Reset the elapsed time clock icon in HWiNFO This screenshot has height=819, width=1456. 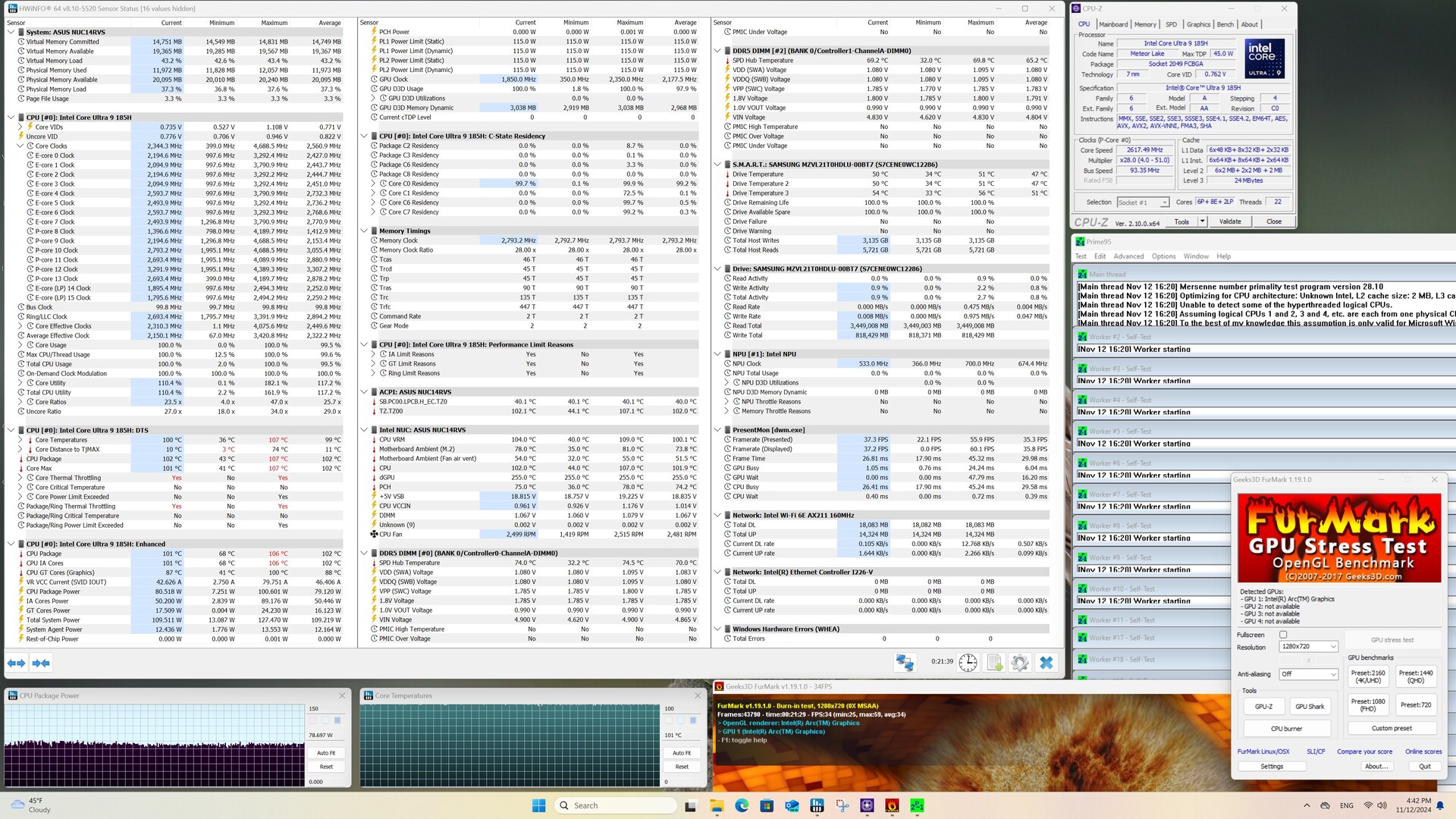pos(968,662)
